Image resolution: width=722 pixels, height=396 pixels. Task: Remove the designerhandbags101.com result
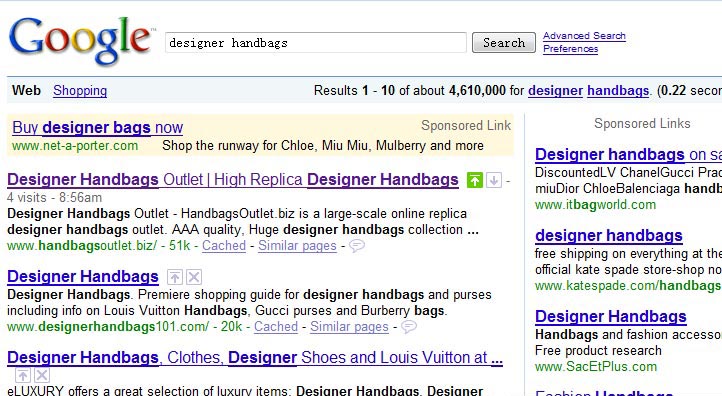(x=194, y=277)
